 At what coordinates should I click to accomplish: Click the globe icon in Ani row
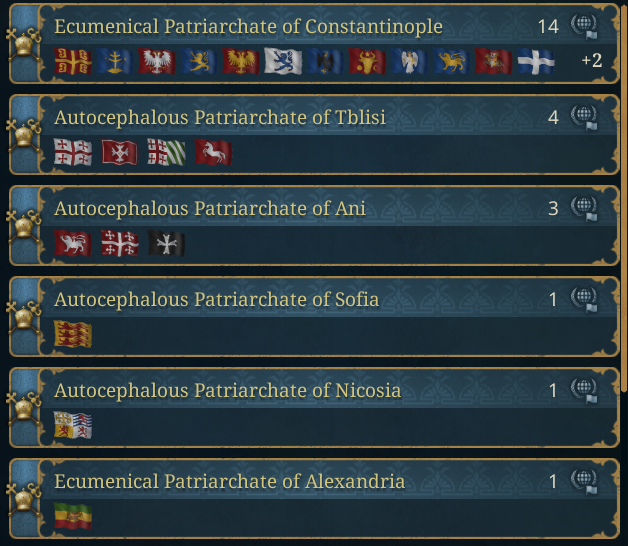584,208
